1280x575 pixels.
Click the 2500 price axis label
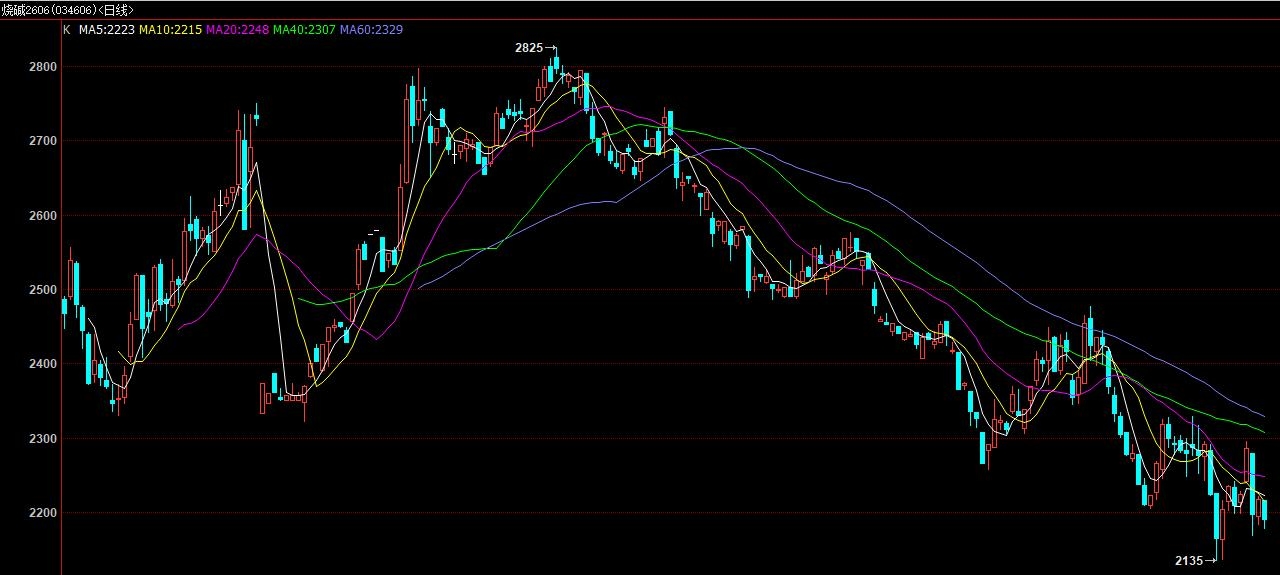click(x=29, y=290)
